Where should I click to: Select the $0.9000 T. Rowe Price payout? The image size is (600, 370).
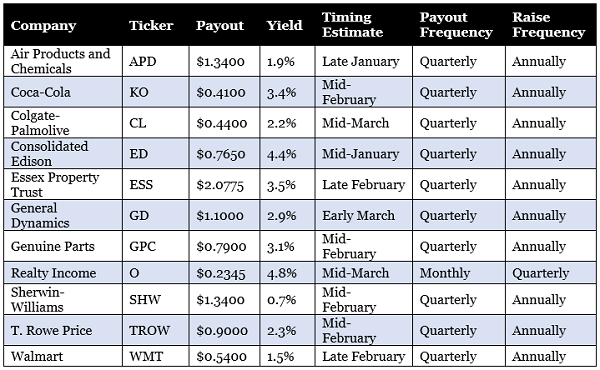[222, 330]
